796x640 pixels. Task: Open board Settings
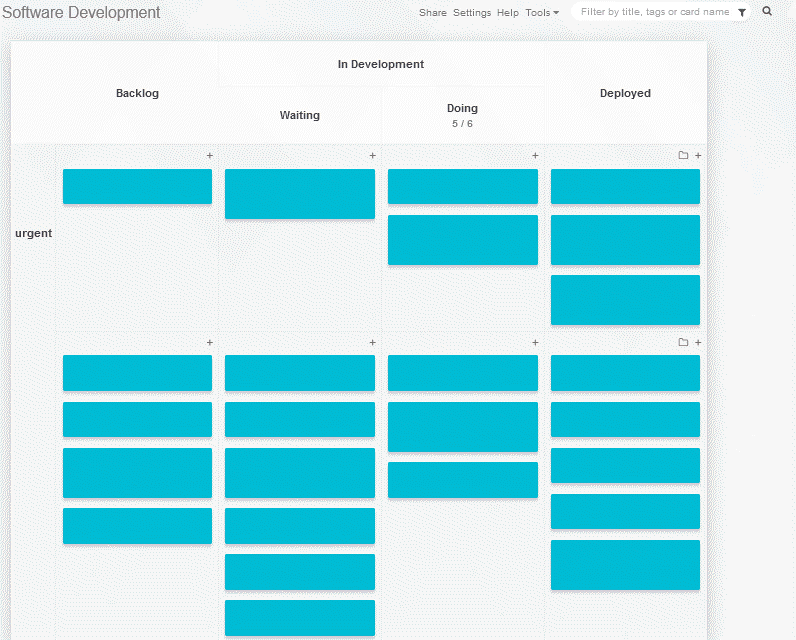(x=472, y=13)
